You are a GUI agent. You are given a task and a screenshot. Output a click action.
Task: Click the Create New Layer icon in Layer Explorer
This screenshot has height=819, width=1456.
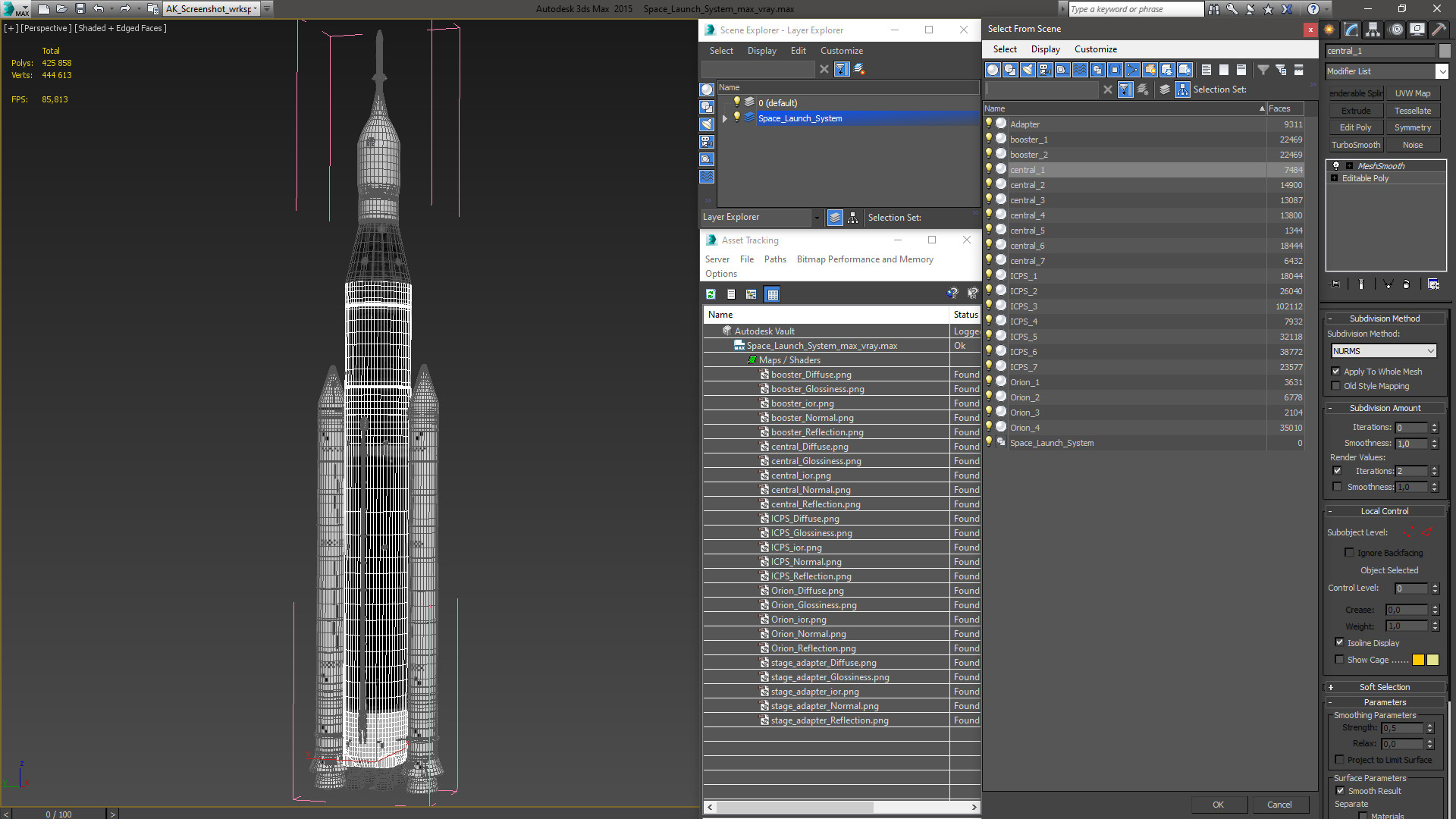click(x=859, y=69)
